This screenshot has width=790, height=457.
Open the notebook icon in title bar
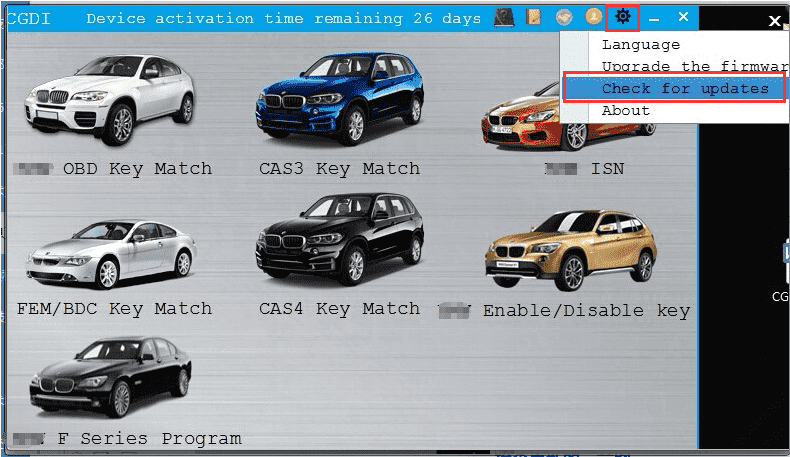click(x=534, y=17)
